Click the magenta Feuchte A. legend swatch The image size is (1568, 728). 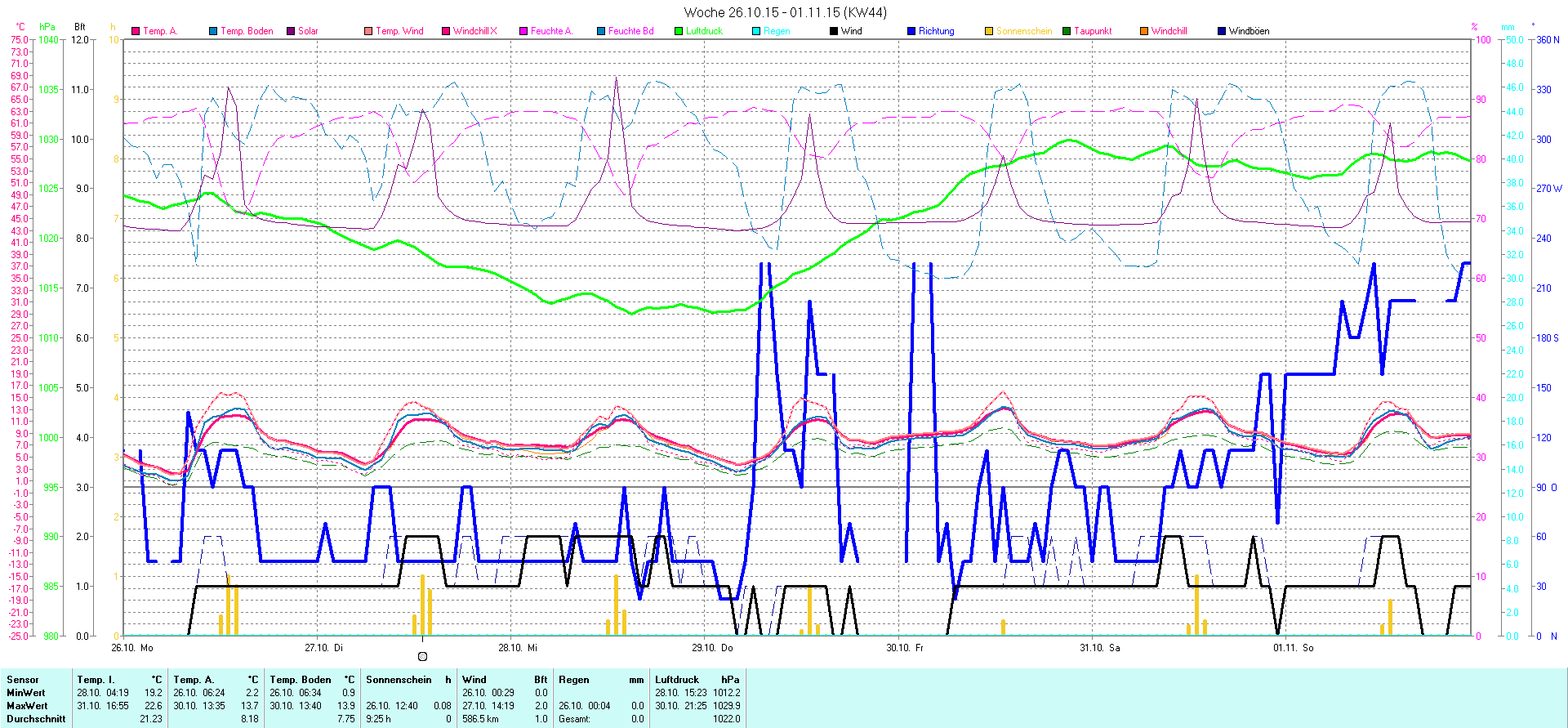[x=523, y=31]
